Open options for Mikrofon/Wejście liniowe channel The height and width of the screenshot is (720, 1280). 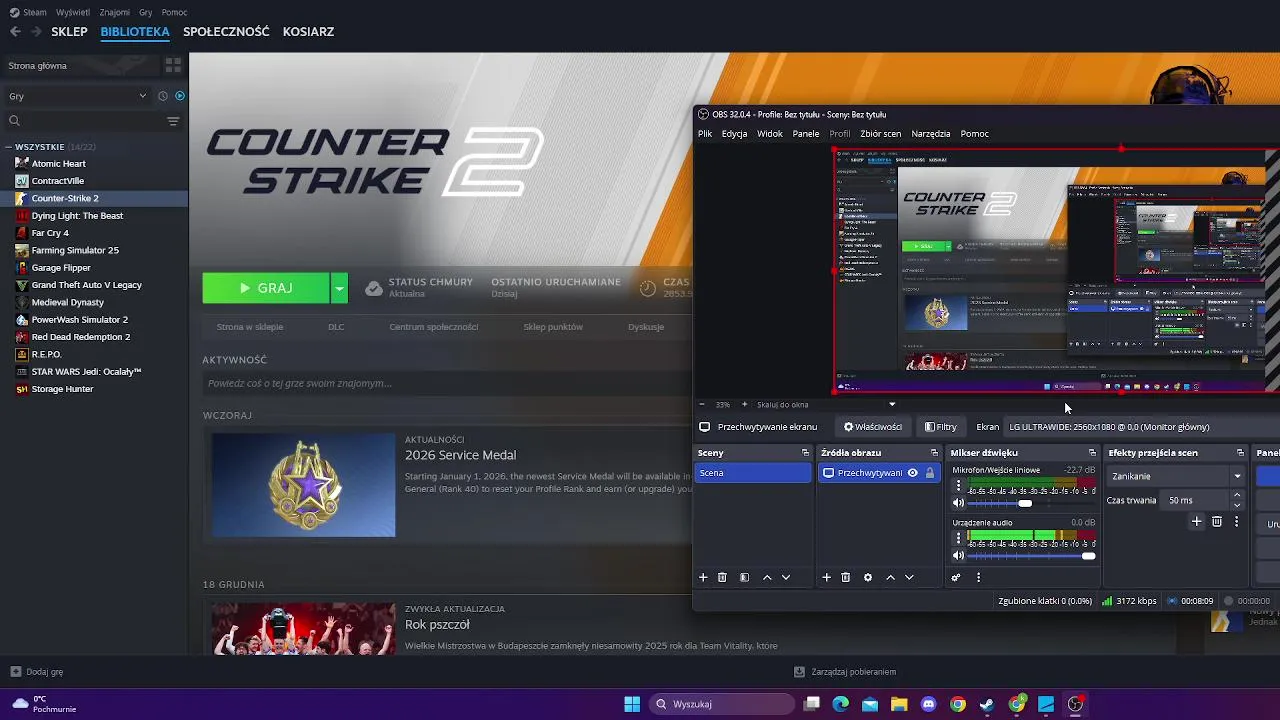click(958, 485)
